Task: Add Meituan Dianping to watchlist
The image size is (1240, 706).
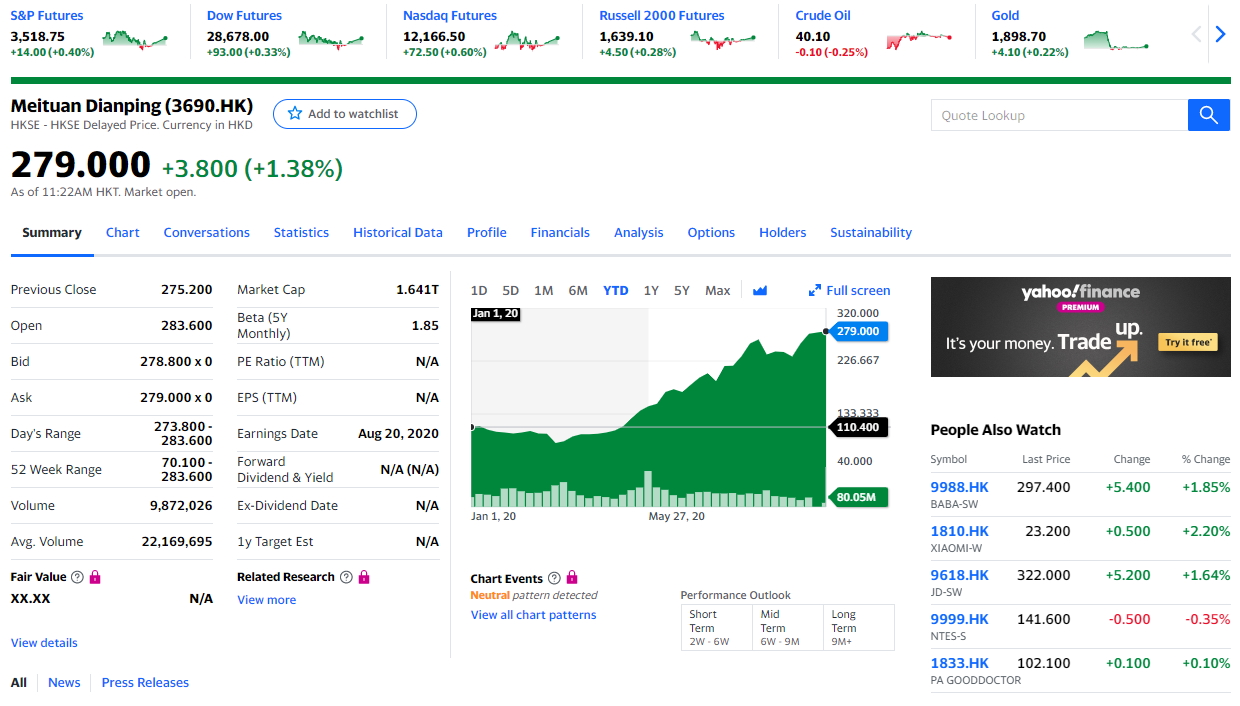Action: 344,114
